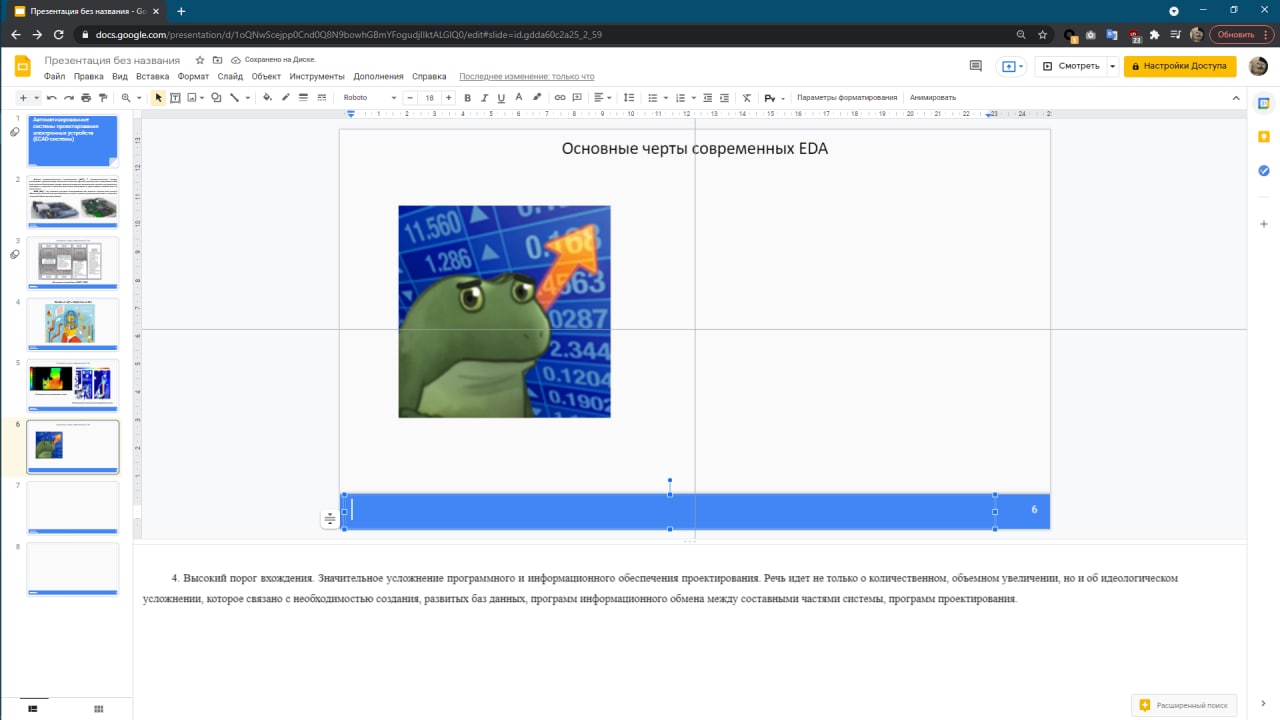Click the Insert image icon

click(192, 98)
